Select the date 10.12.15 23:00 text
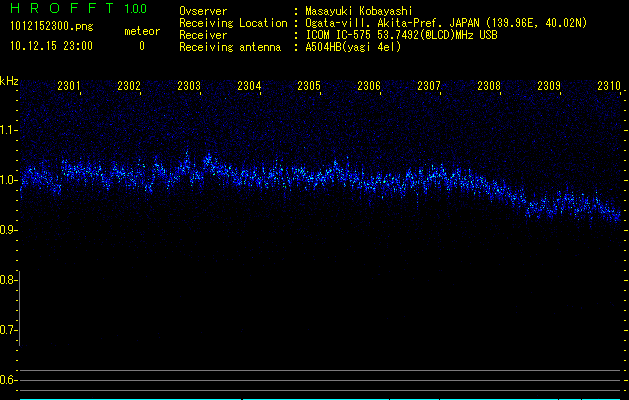 click(x=51, y=46)
